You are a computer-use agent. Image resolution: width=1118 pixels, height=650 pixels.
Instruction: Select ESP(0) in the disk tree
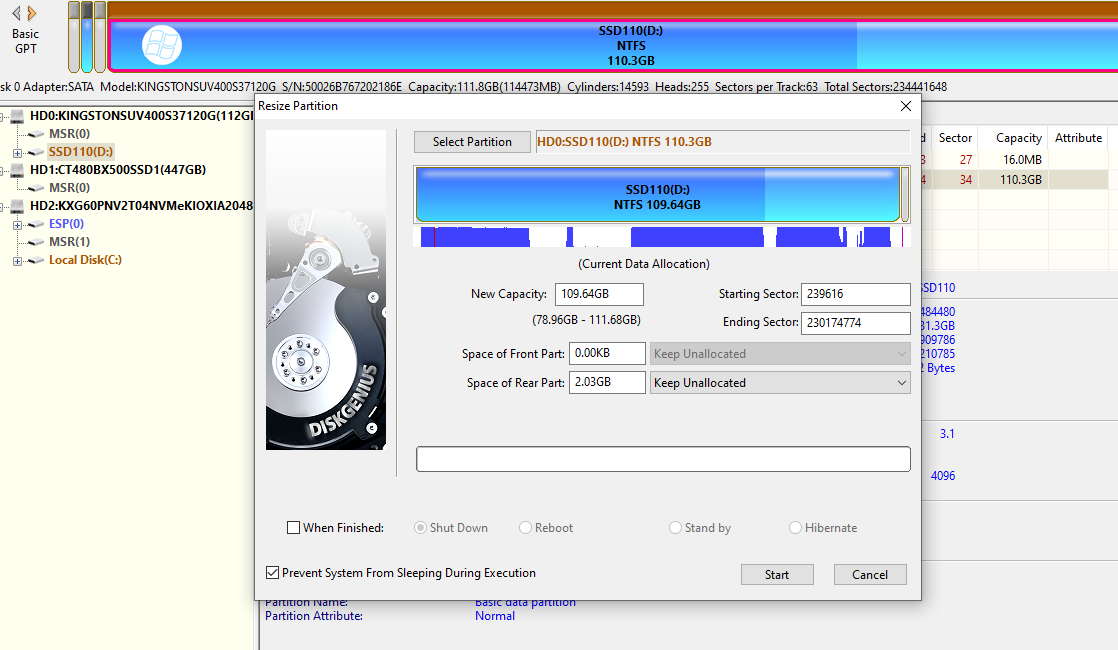coord(66,224)
